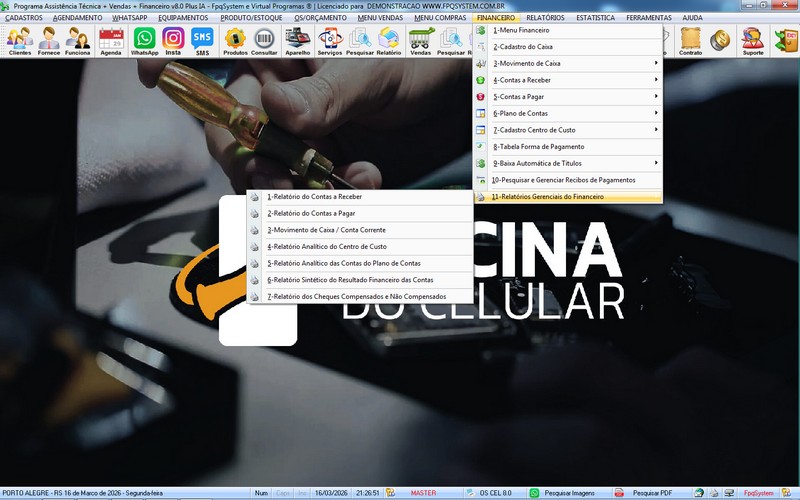Open the Serviços toolbar icon
The height and width of the screenshot is (500, 800).
(330, 41)
